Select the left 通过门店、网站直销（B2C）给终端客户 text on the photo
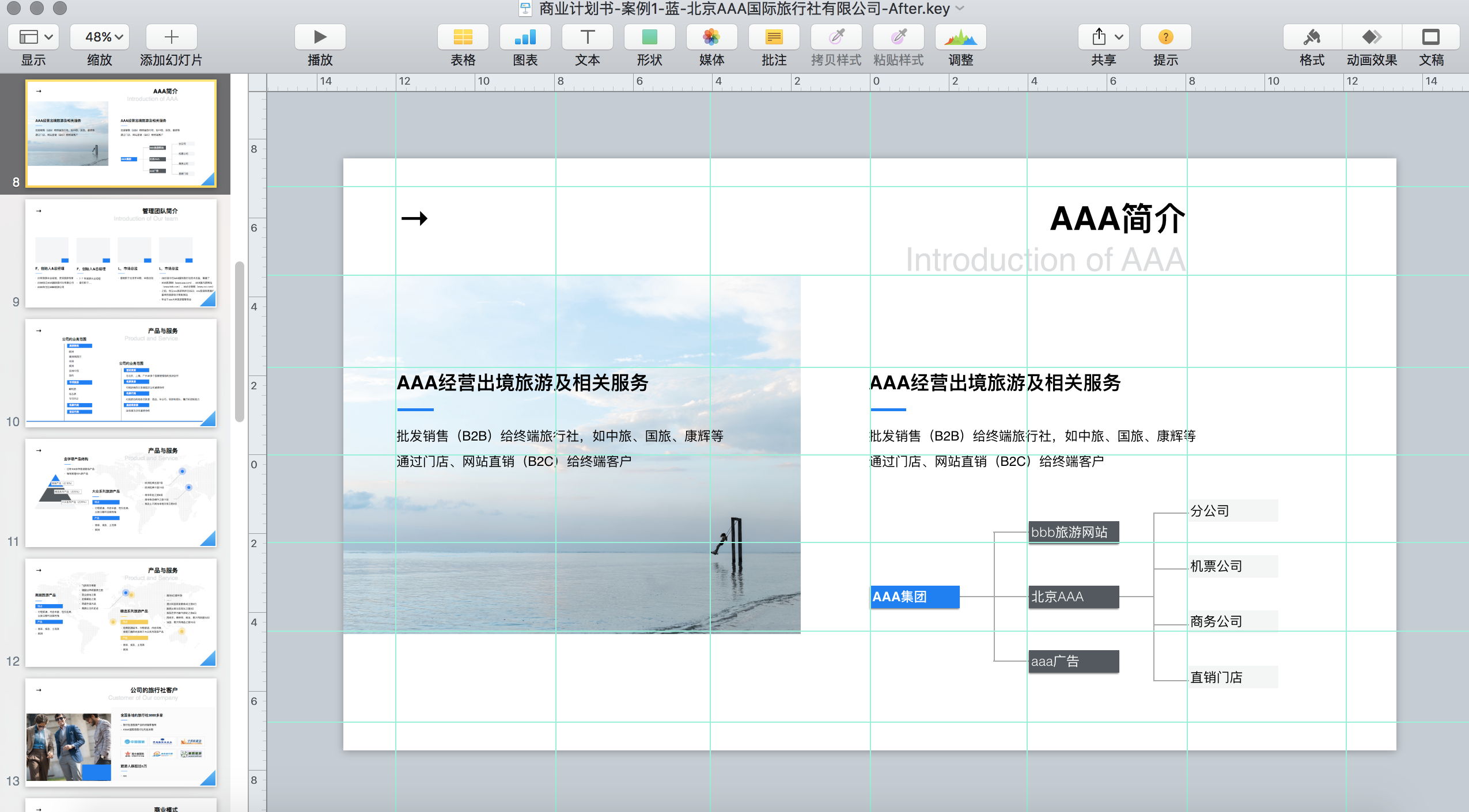Screen dimensions: 1469x812 tap(514, 461)
